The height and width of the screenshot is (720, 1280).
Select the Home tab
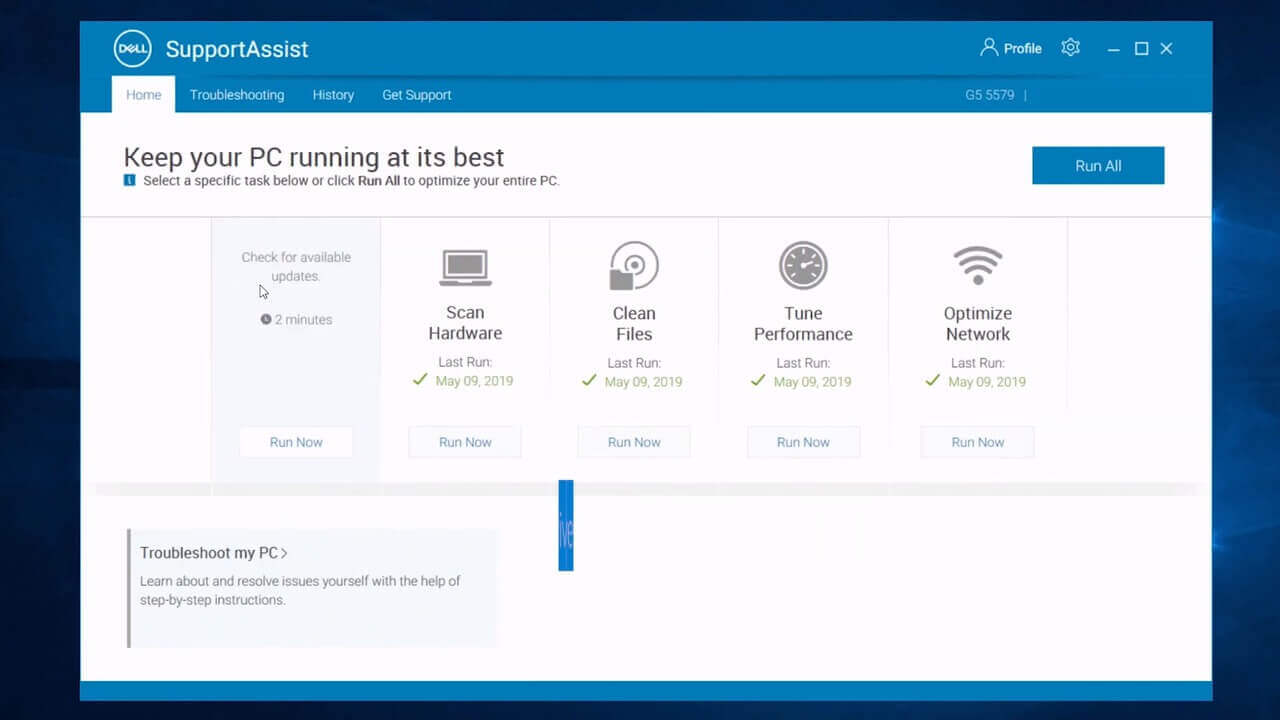click(x=143, y=94)
